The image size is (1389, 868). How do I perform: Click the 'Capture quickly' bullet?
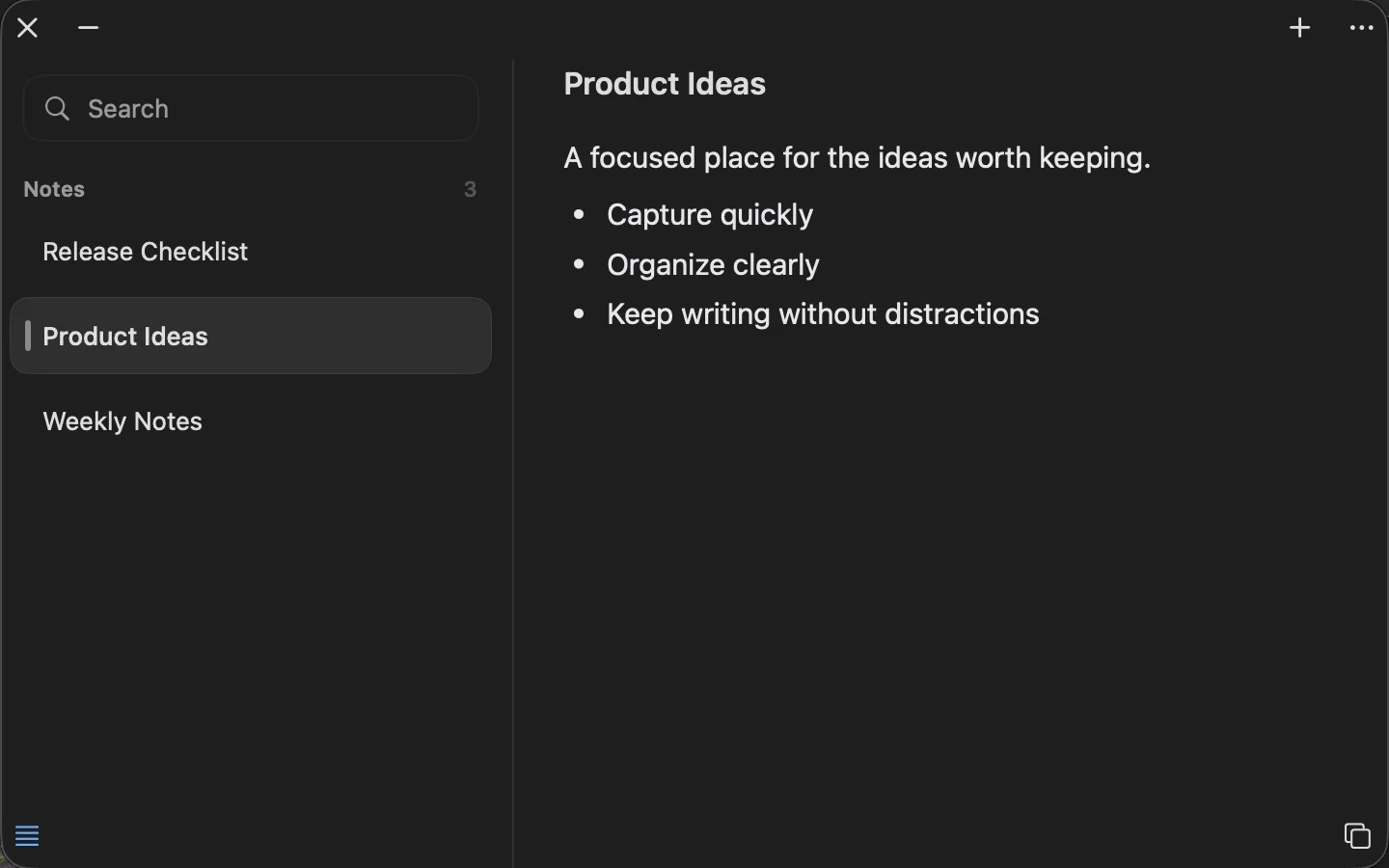(710, 214)
